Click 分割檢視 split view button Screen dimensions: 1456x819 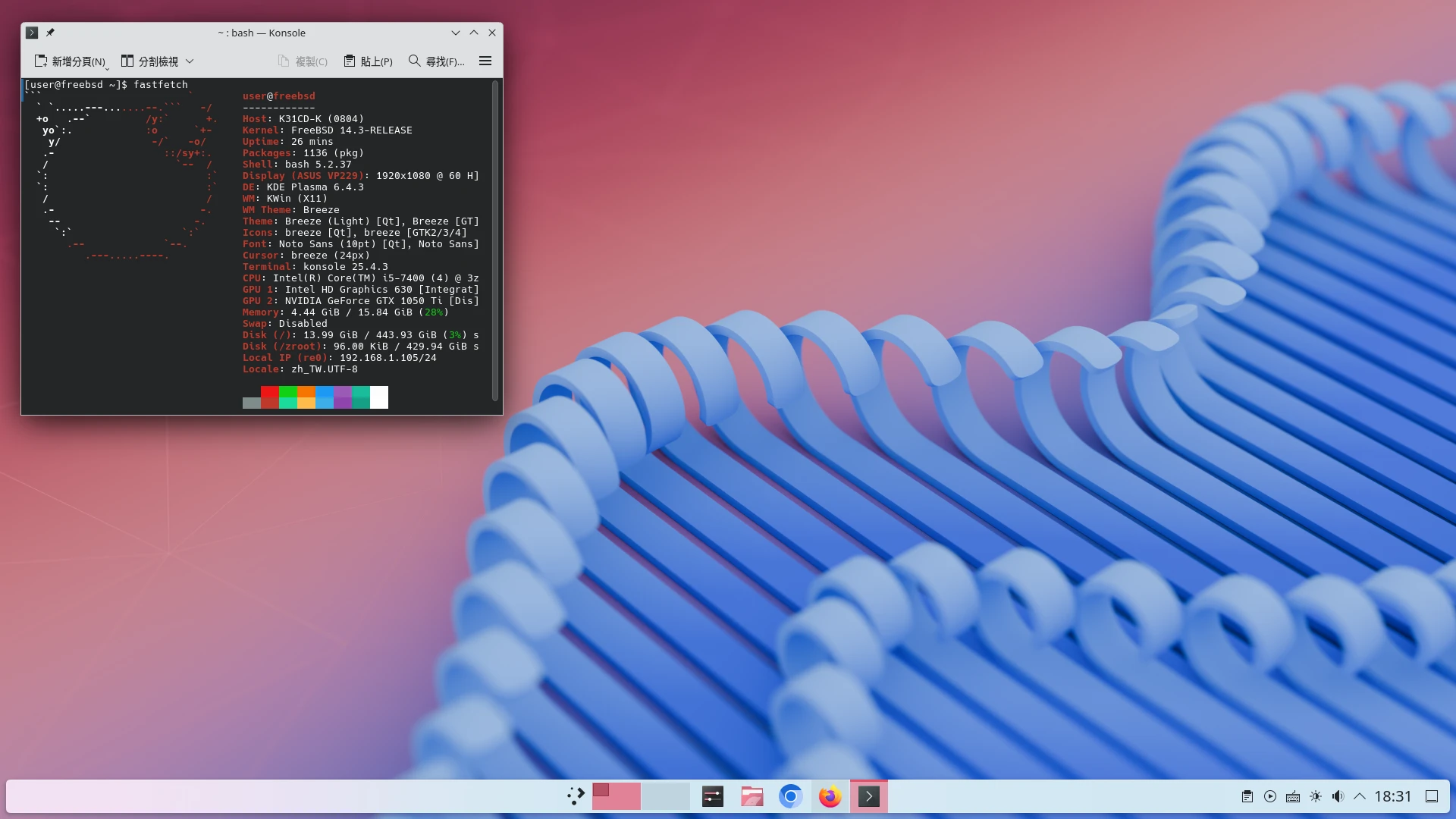click(149, 61)
